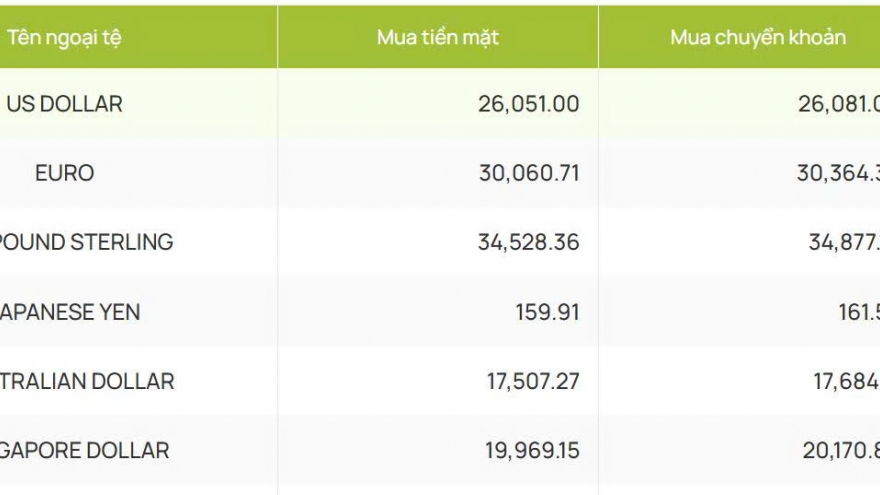The height and width of the screenshot is (495, 880).
Task: Select the Euro transfer buying rate
Action: (838, 173)
